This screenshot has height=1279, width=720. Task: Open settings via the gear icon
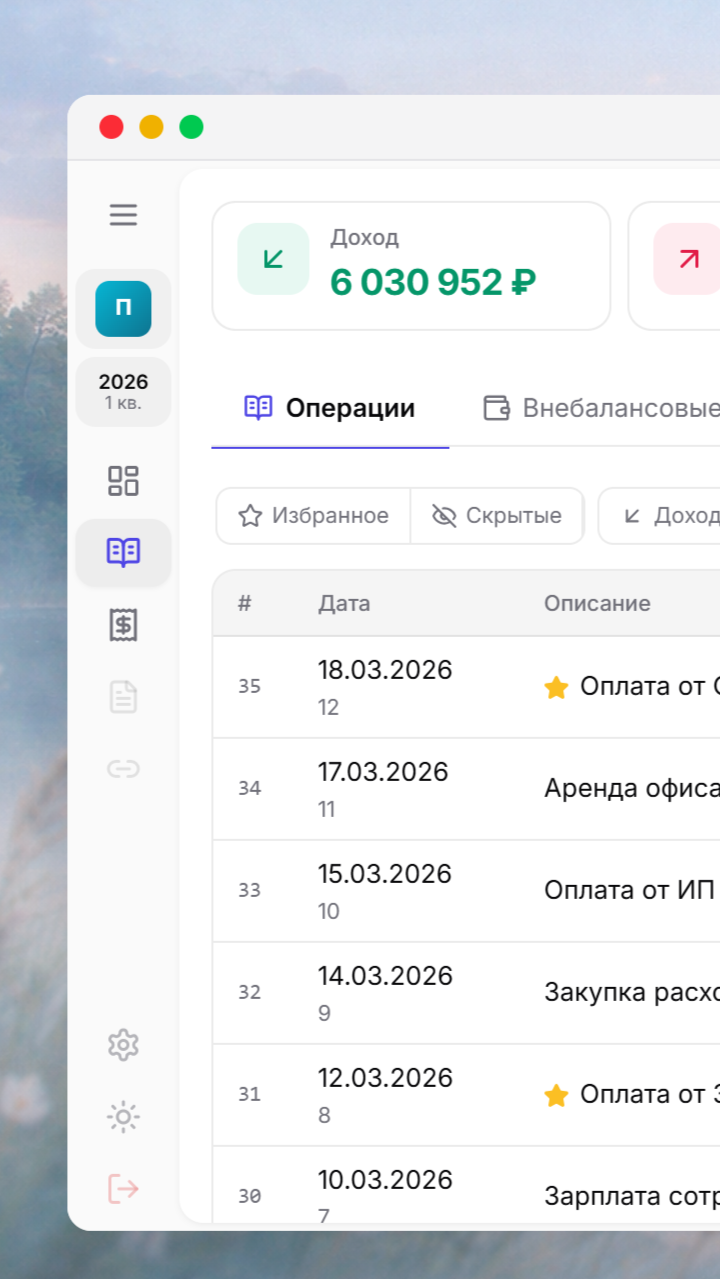123,1045
